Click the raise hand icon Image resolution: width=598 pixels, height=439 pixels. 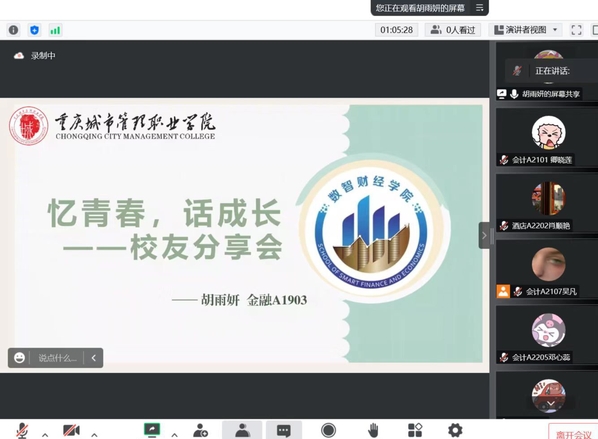point(373,430)
